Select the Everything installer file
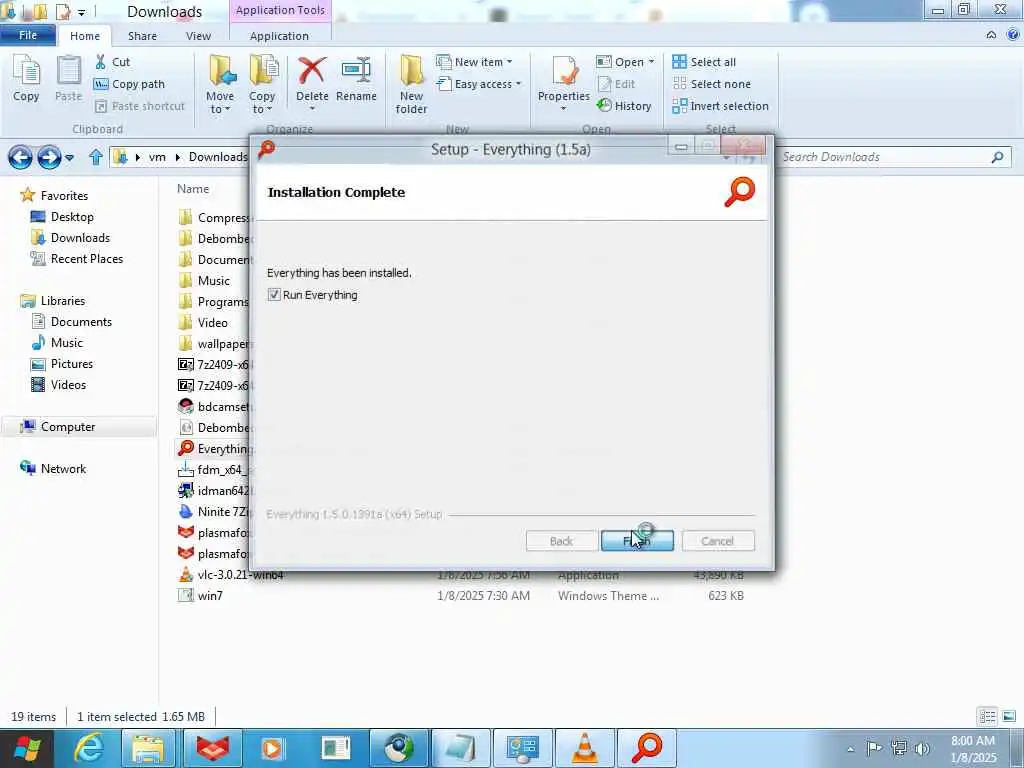 tap(214, 449)
